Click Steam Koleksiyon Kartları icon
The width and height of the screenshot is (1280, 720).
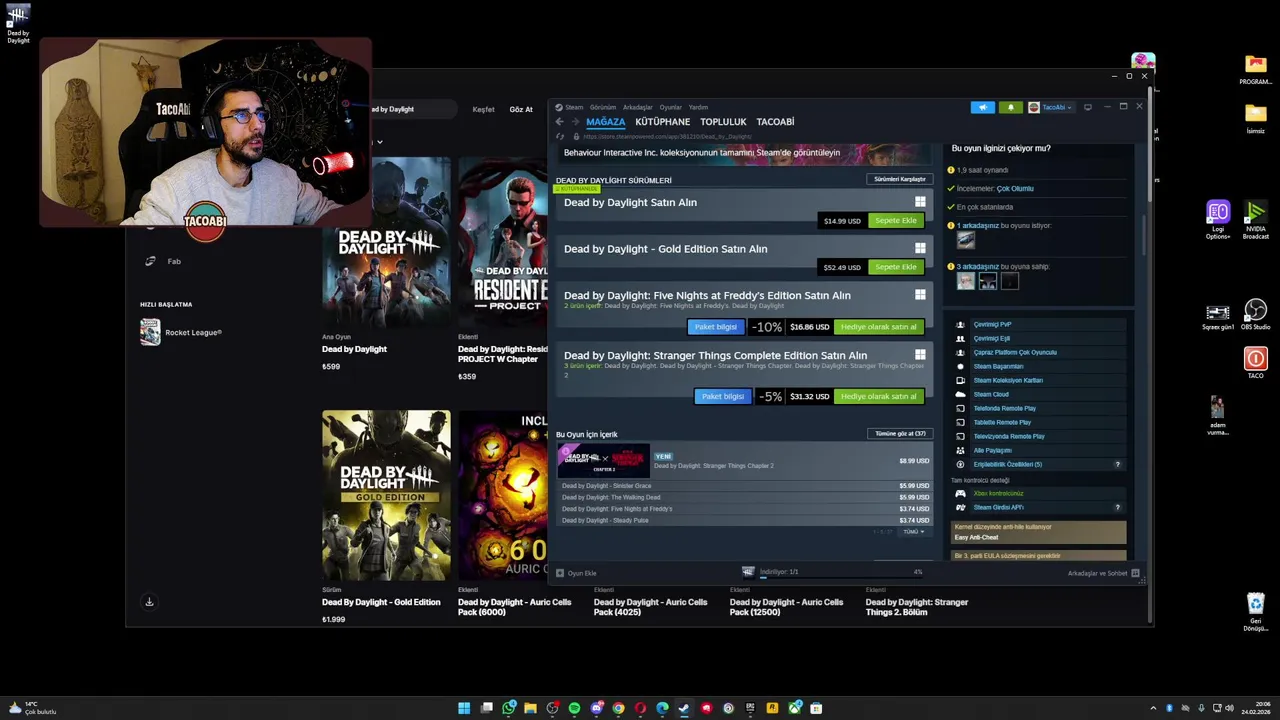pyautogui.click(x=961, y=380)
